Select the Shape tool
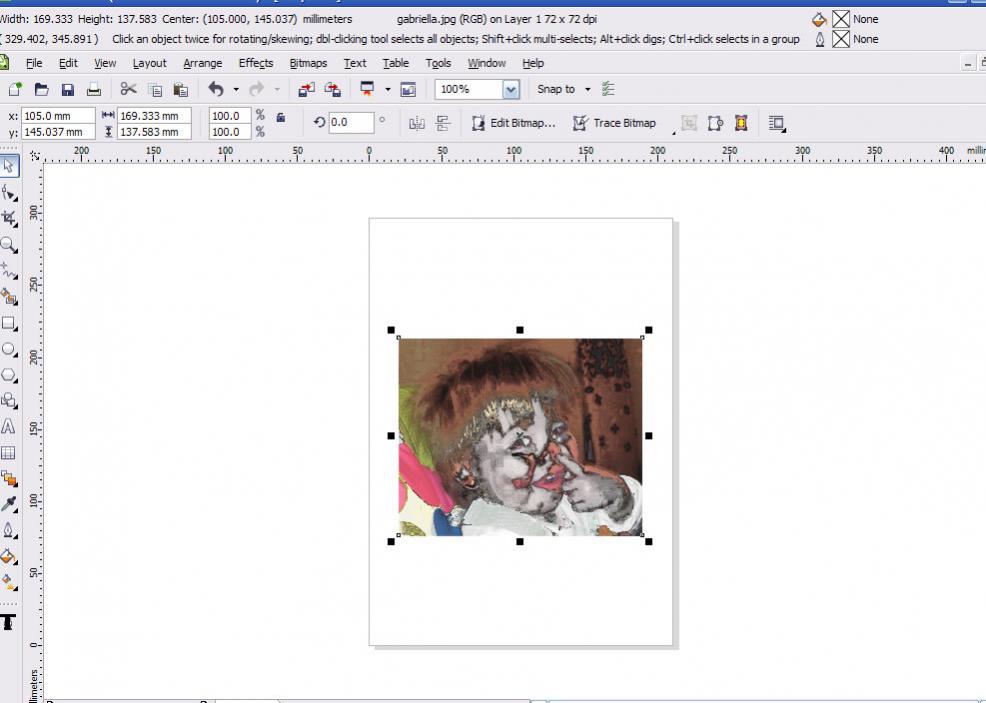Image resolution: width=986 pixels, height=703 pixels. (x=9, y=192)
